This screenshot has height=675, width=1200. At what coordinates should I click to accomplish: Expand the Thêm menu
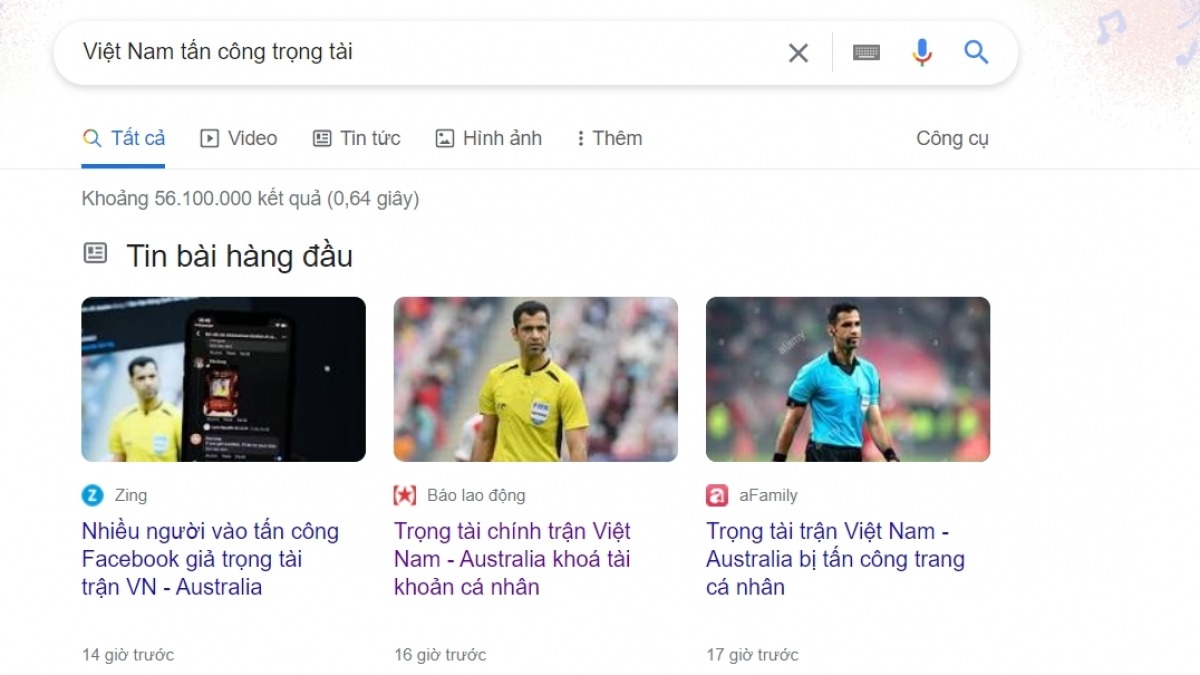tap(609, 139)
